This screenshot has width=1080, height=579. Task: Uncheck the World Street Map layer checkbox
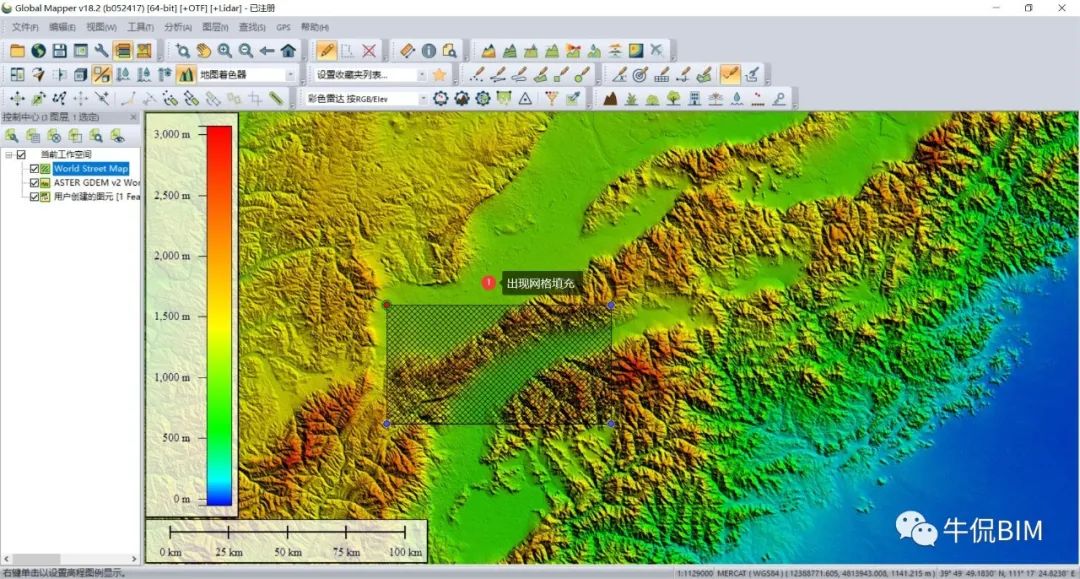(34, 169)
